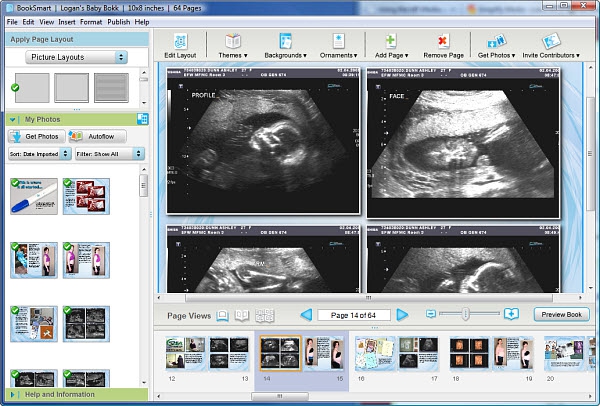Click the Get Photos button in sidebar
Screen dimensions: 600x406
tap(36, 136)
